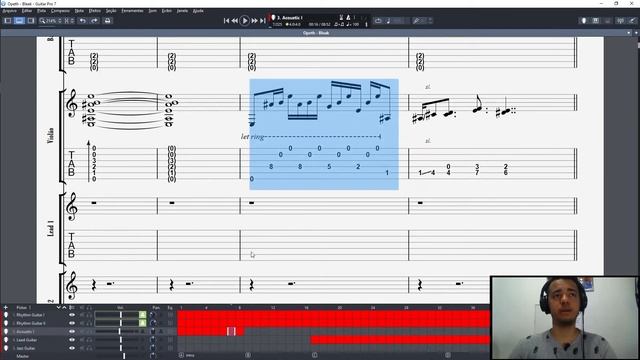
Task: Show the instrument view panel icon
Action: [x=584, y=20]
